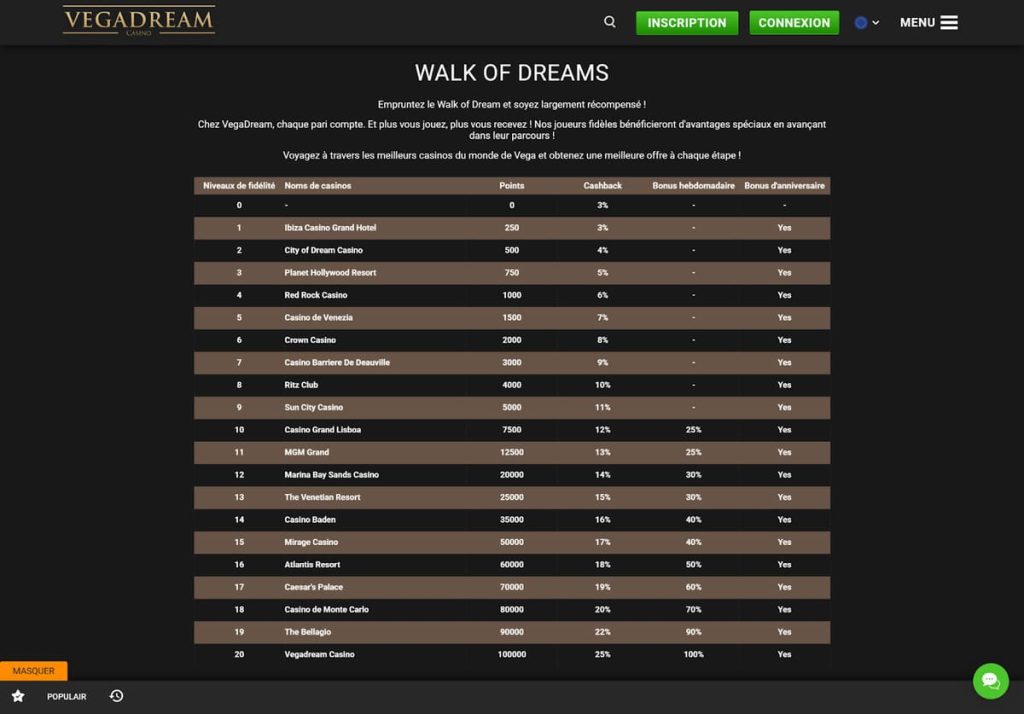Click the 'Caesar's Palace' cell
This screenshot has width=1024, height=714.
313,587
